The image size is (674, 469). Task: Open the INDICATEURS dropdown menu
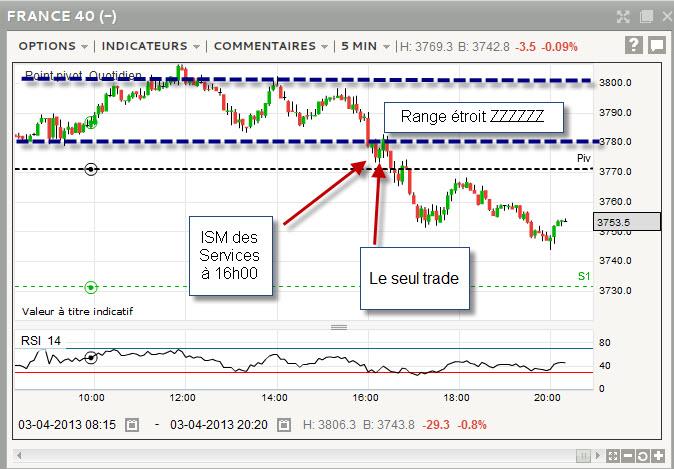(151, 46)
